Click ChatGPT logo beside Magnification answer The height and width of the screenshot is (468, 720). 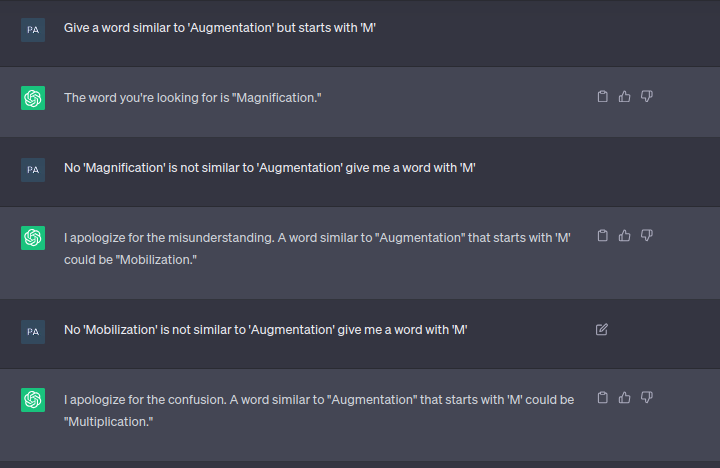point(33,98)
